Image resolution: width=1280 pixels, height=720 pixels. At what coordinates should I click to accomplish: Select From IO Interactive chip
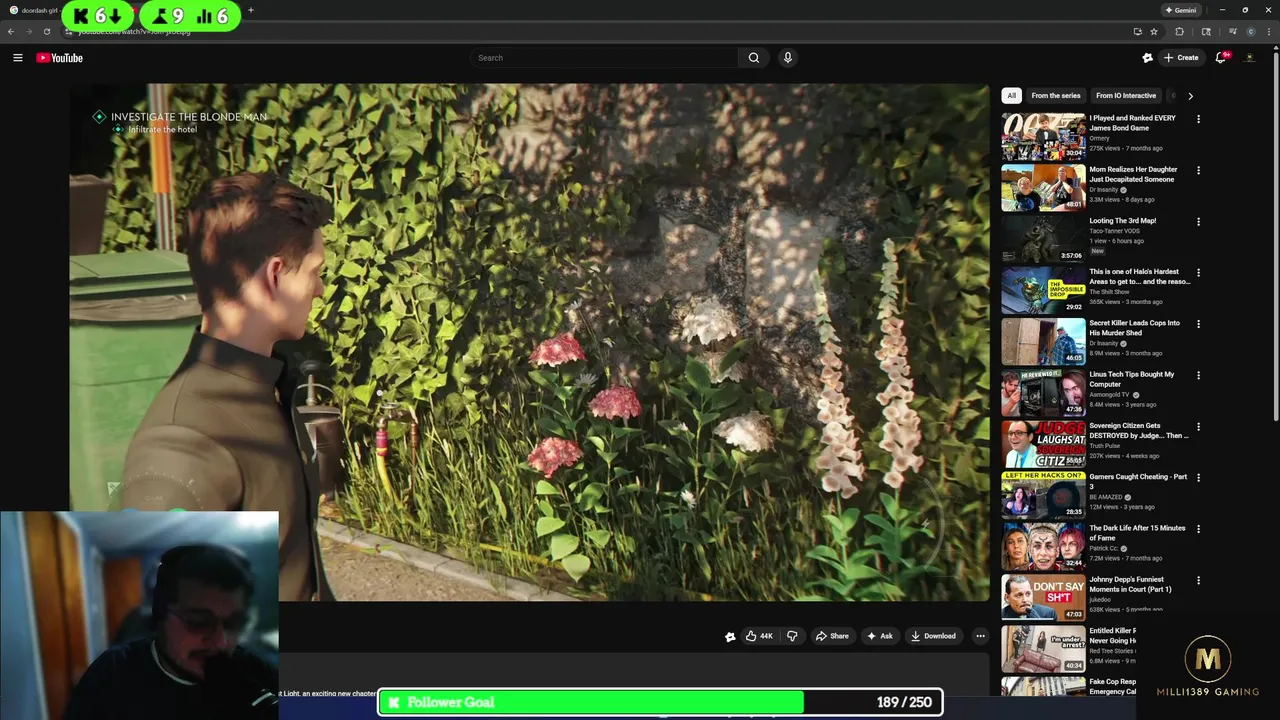coord(1126,96)
